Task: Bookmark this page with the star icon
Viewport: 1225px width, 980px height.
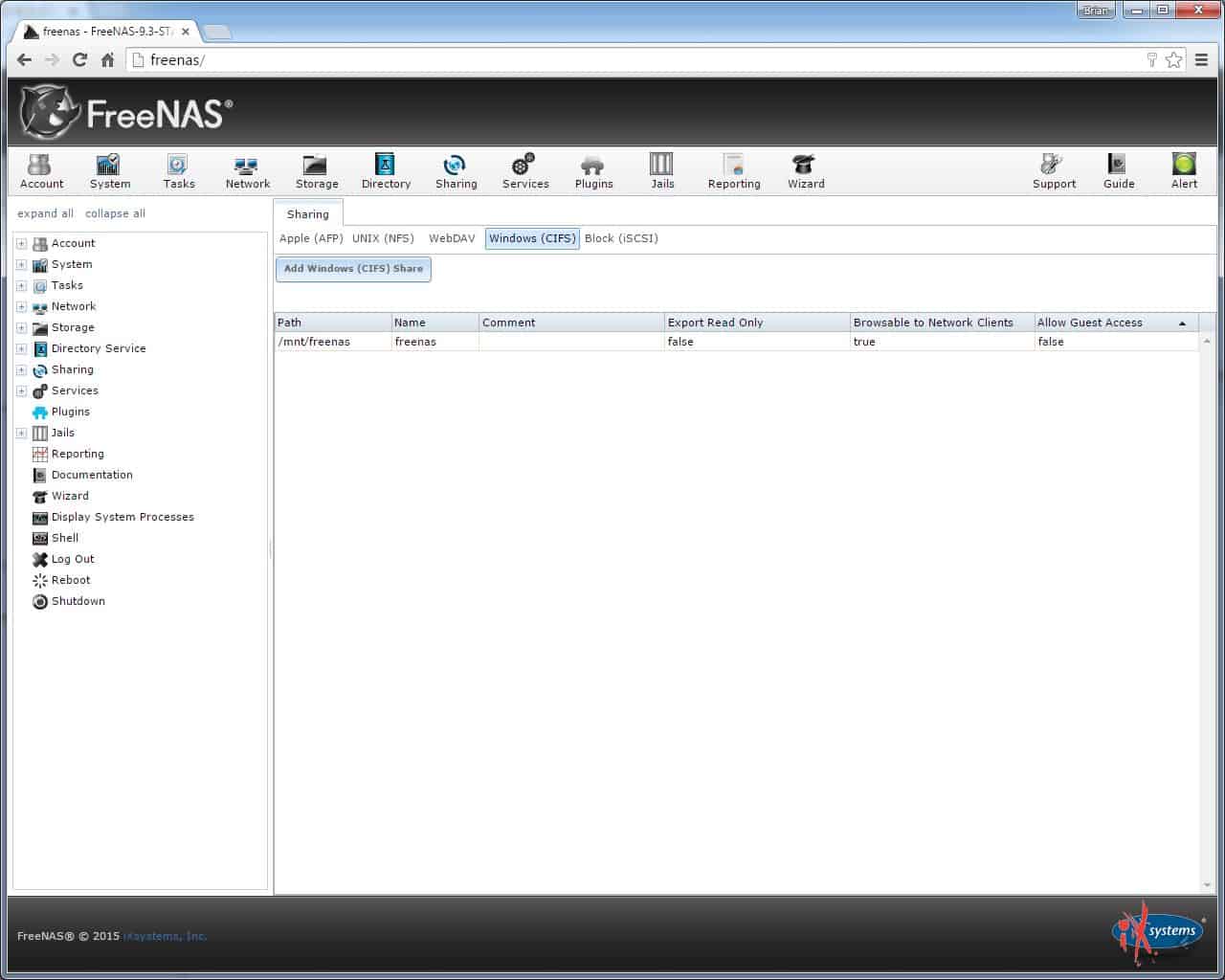Action: [1174, 59]
